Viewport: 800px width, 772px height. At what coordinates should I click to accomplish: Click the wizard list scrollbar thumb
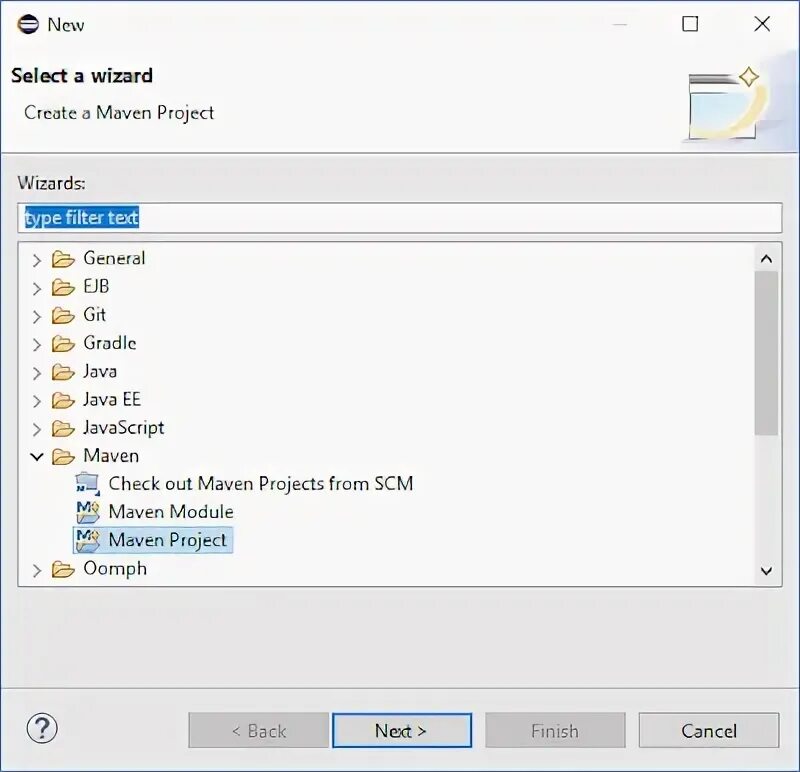[766, 353]
